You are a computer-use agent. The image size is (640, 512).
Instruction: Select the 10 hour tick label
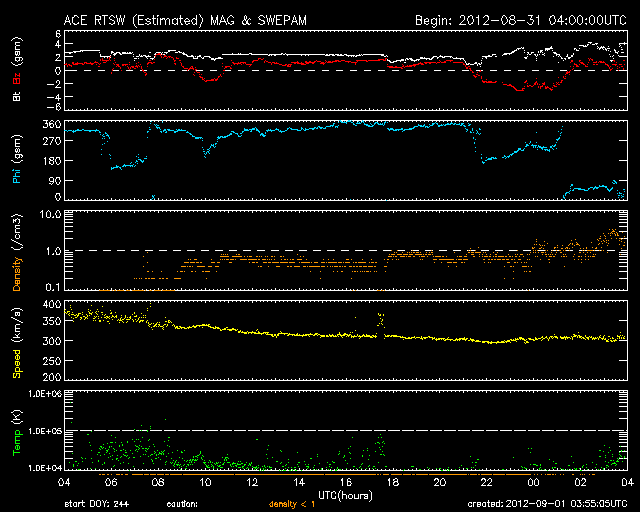[205, 483]
